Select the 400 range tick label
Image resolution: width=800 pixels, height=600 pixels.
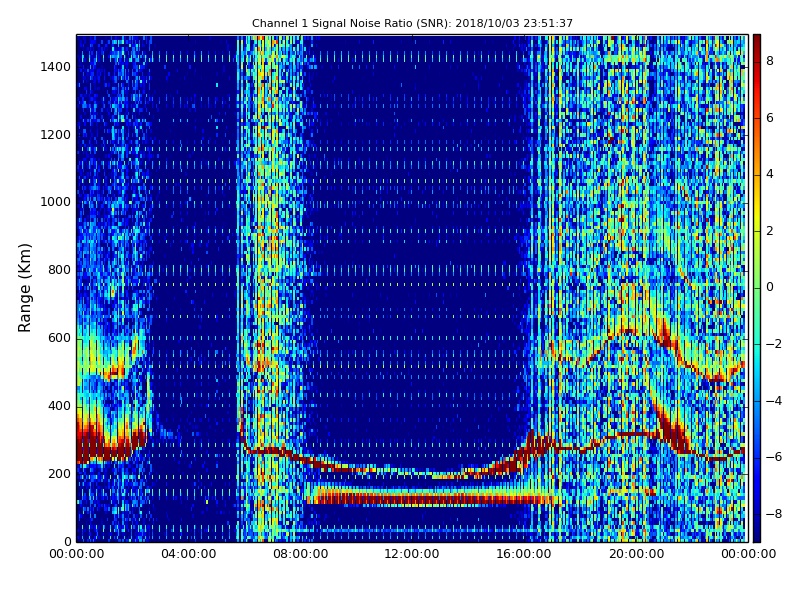pyautogui.click(x=59, y=406)
